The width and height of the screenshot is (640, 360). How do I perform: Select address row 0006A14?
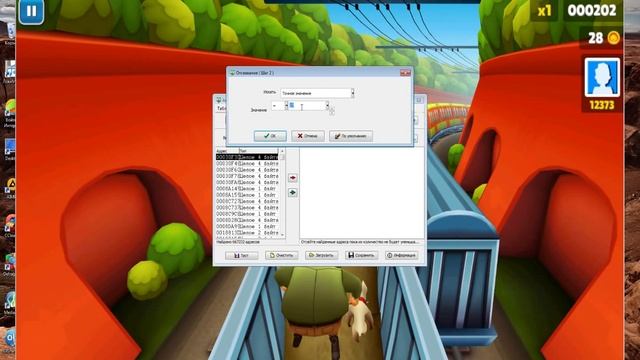tap(247, 189)
